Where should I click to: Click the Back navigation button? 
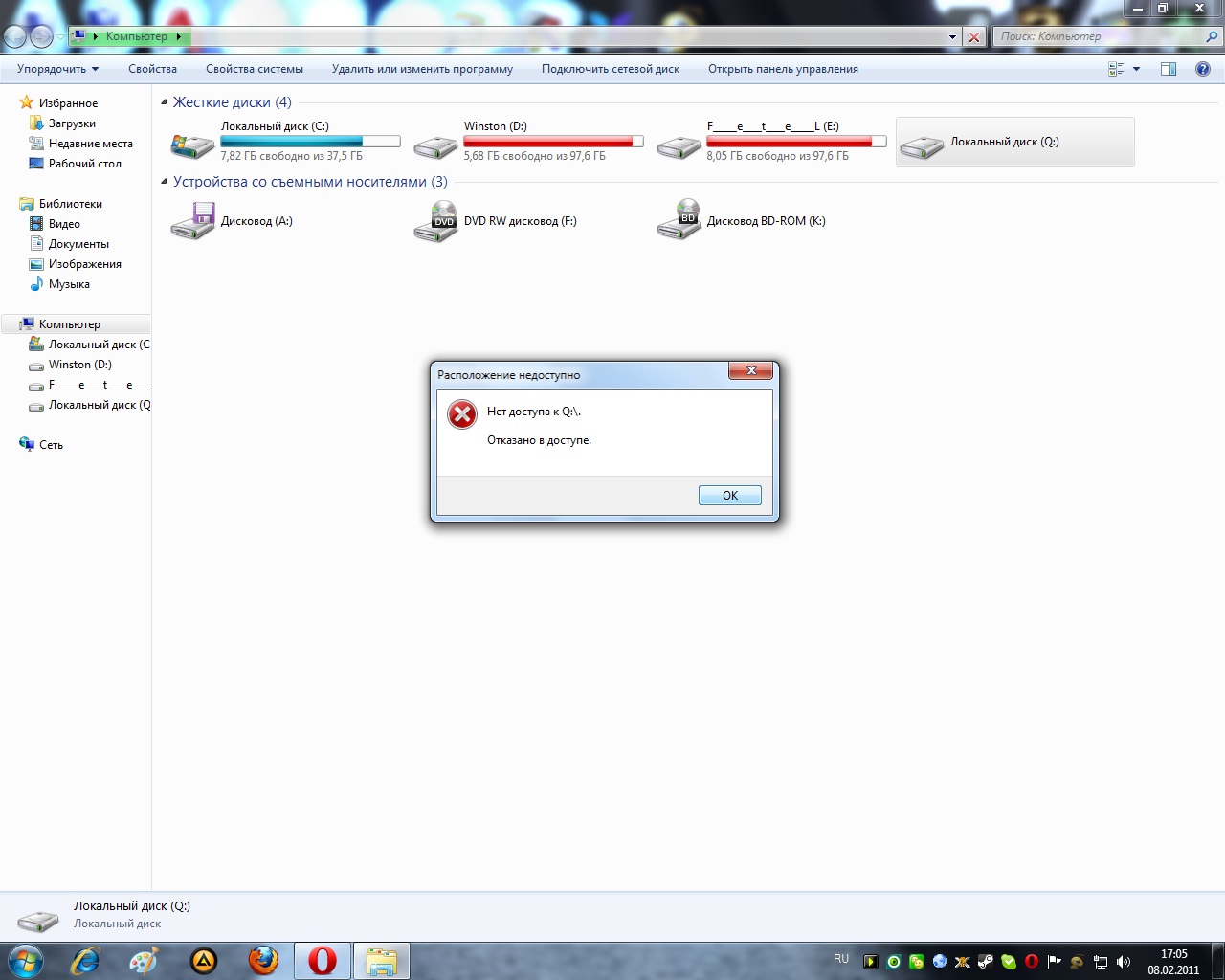[x=15, y=36]
